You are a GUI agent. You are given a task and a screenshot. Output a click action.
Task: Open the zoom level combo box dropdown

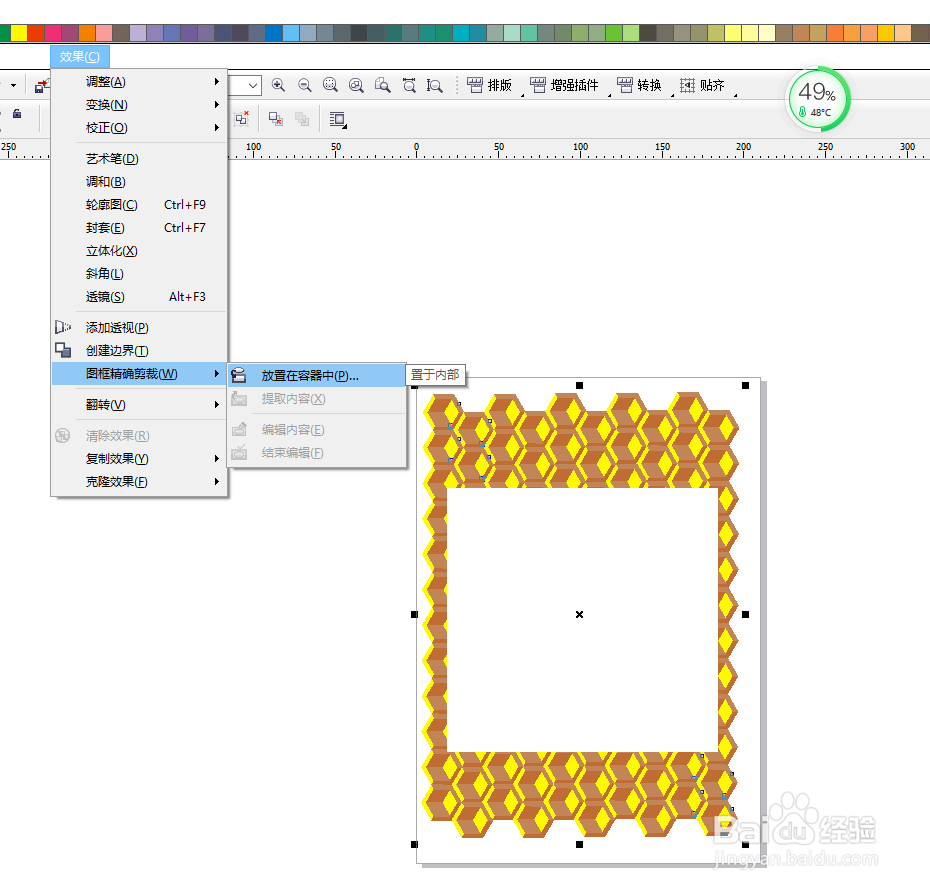pyautogui.click(x=253, y=85)
